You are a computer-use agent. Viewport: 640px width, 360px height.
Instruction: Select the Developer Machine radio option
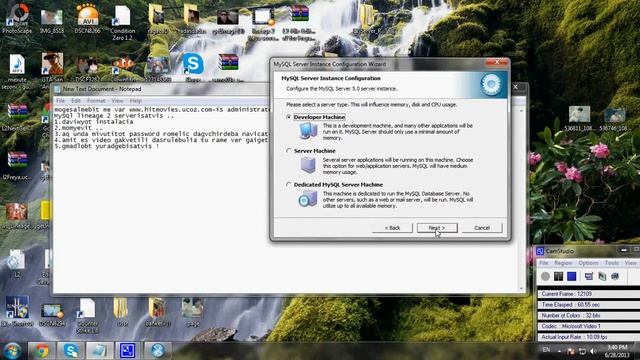pos(289,117)
